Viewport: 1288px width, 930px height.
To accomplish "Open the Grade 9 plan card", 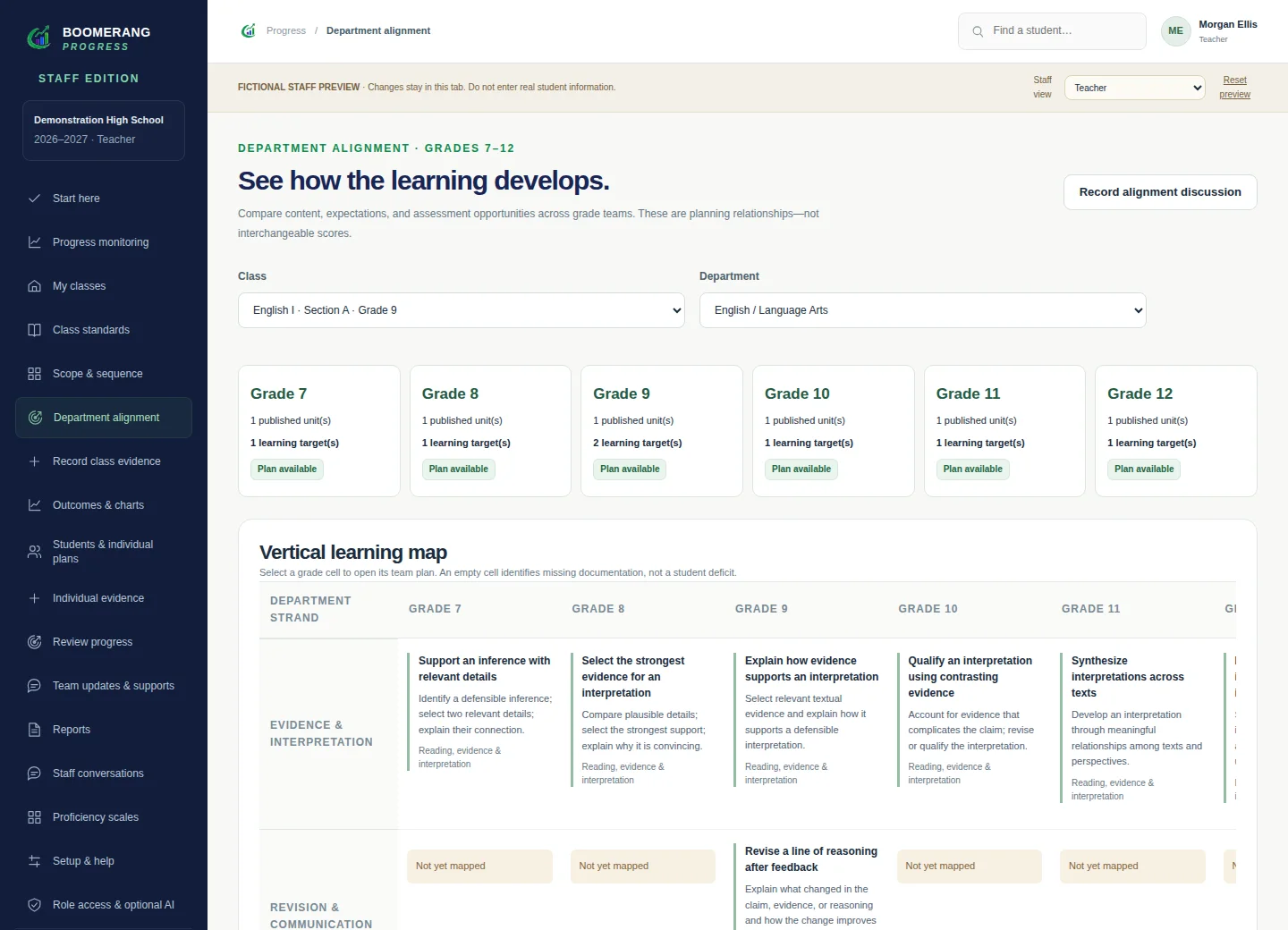I will pos(662,431).
